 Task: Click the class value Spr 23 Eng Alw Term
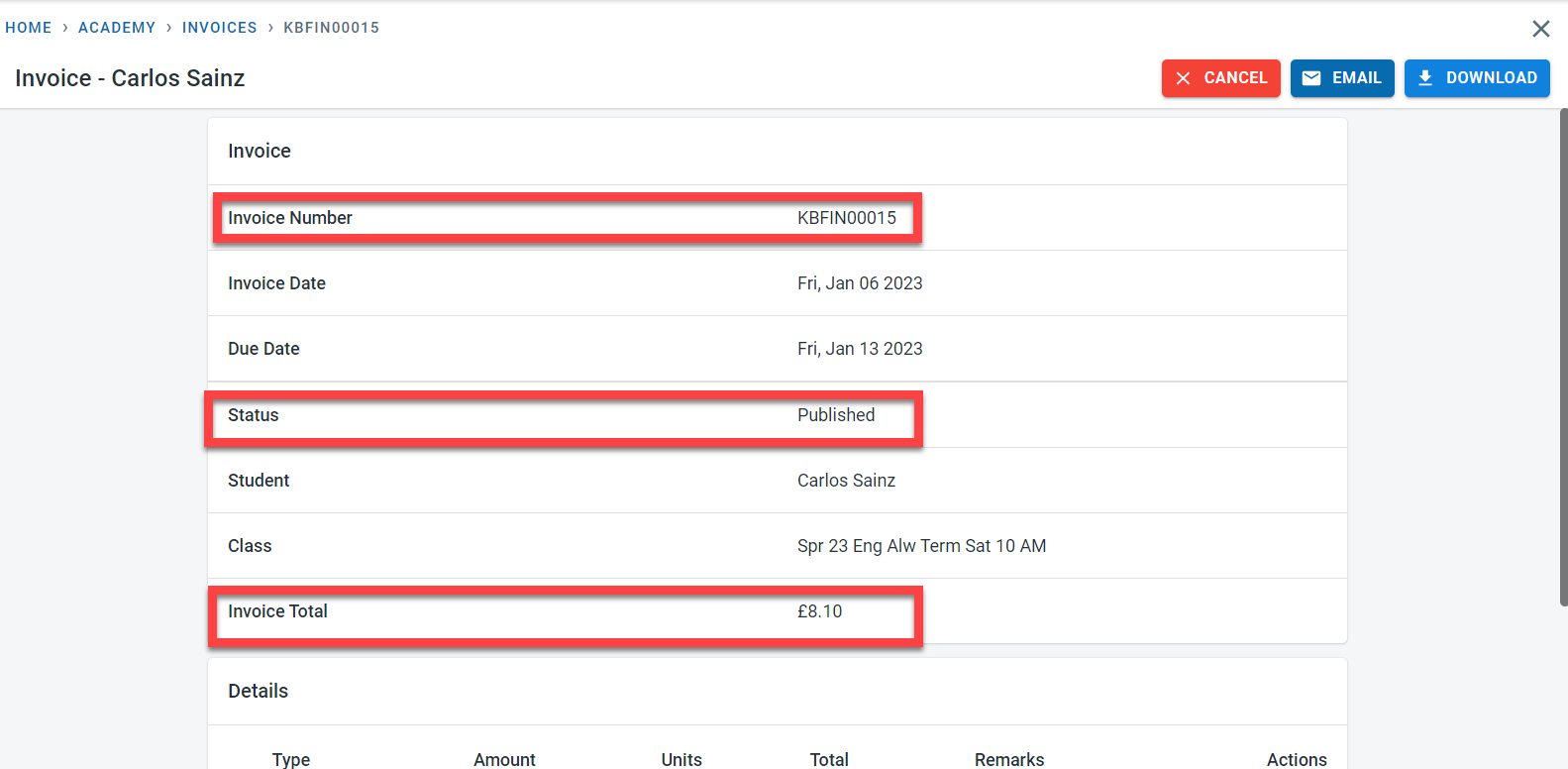pyautogui.click(x=921, y=546)
